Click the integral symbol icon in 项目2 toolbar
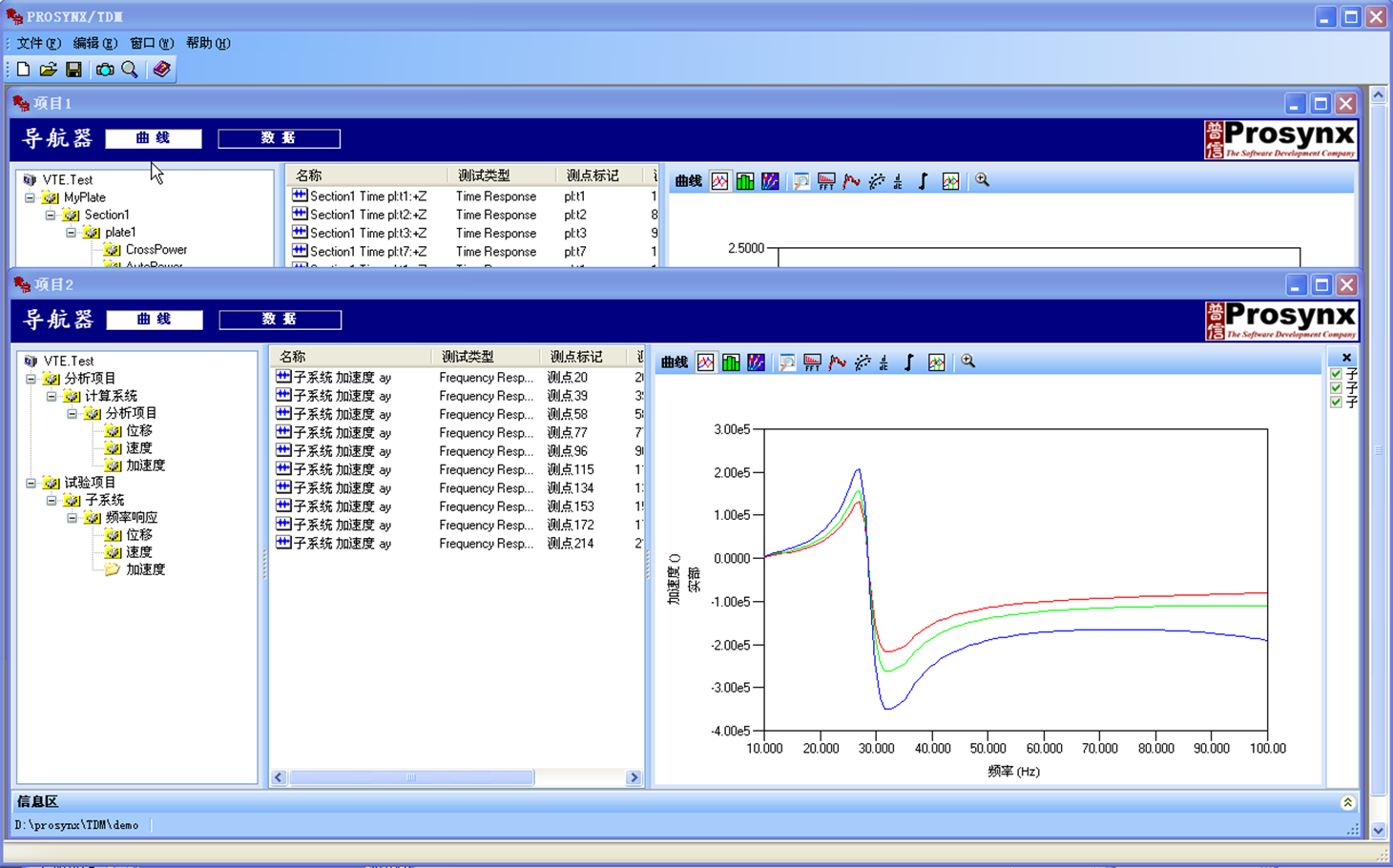Image resolution: width=1393 pixels, height=868 pixels. pyautogui.click(x=909, y=362)
